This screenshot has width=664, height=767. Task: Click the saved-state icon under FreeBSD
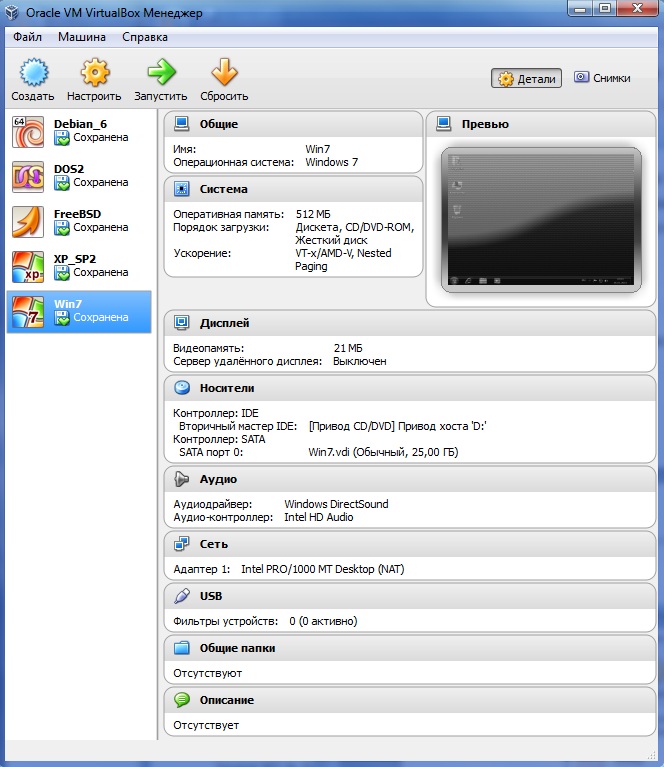coord(62,228)
